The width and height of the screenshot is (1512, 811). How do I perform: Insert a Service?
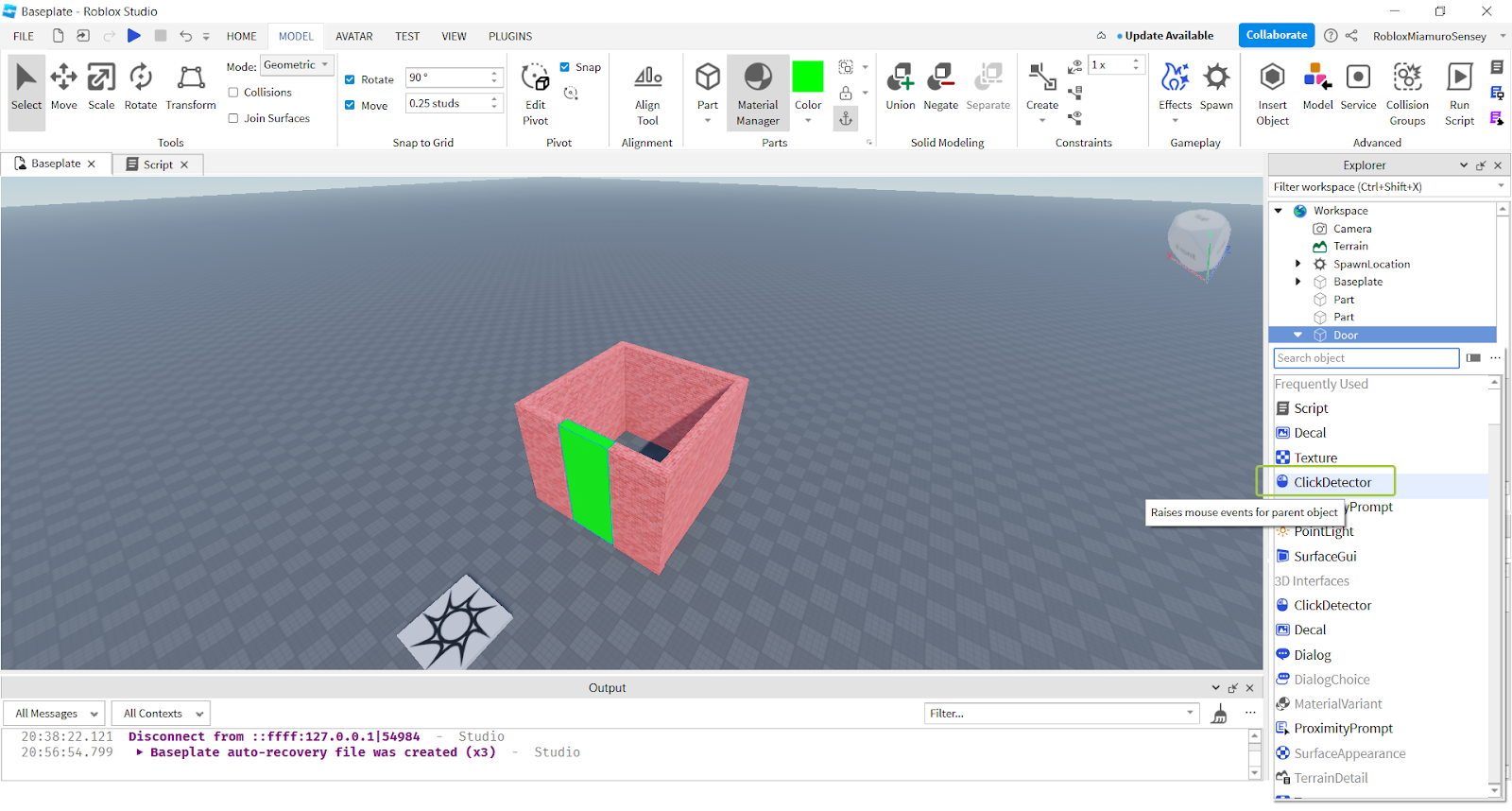(1358, 86)
